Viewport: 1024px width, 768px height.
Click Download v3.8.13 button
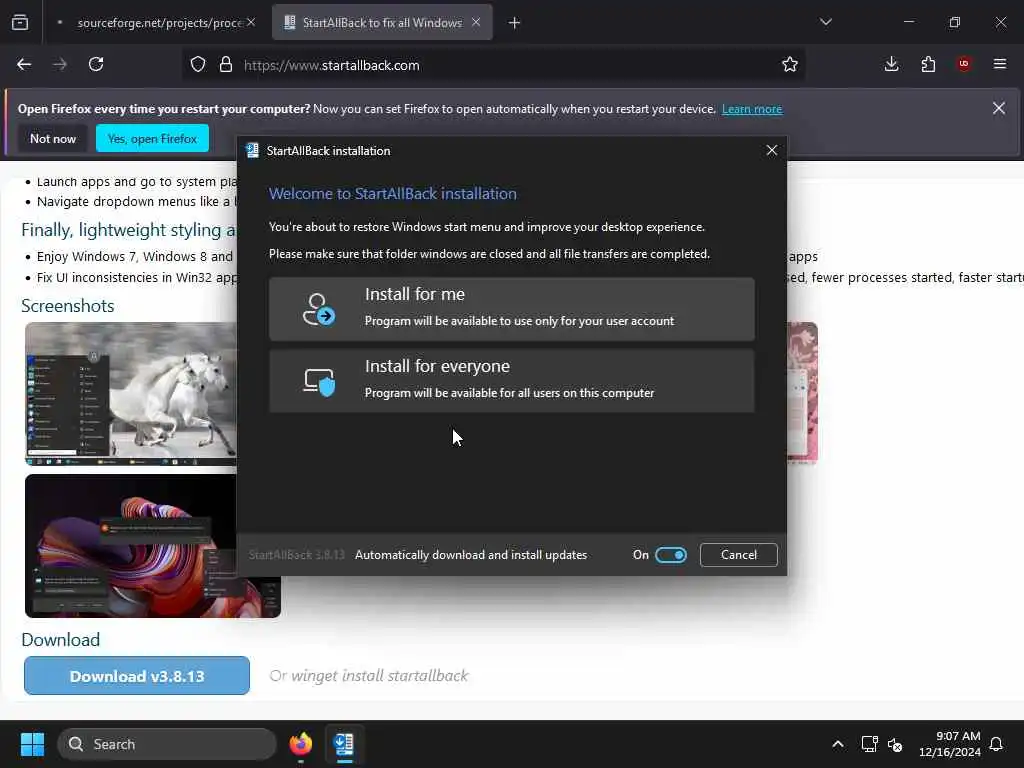[x=136, y=676]
